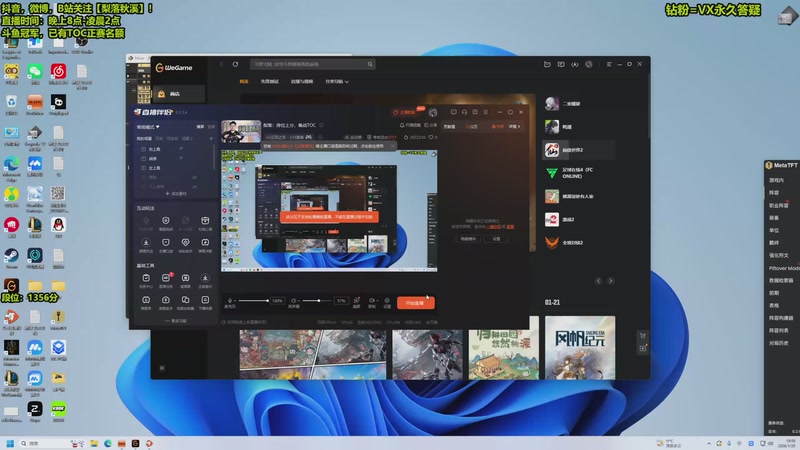The image size is (800, 450).
Task: Open the WeChat desktop icon
Action: pyautogui.click(x=35, y=72)
